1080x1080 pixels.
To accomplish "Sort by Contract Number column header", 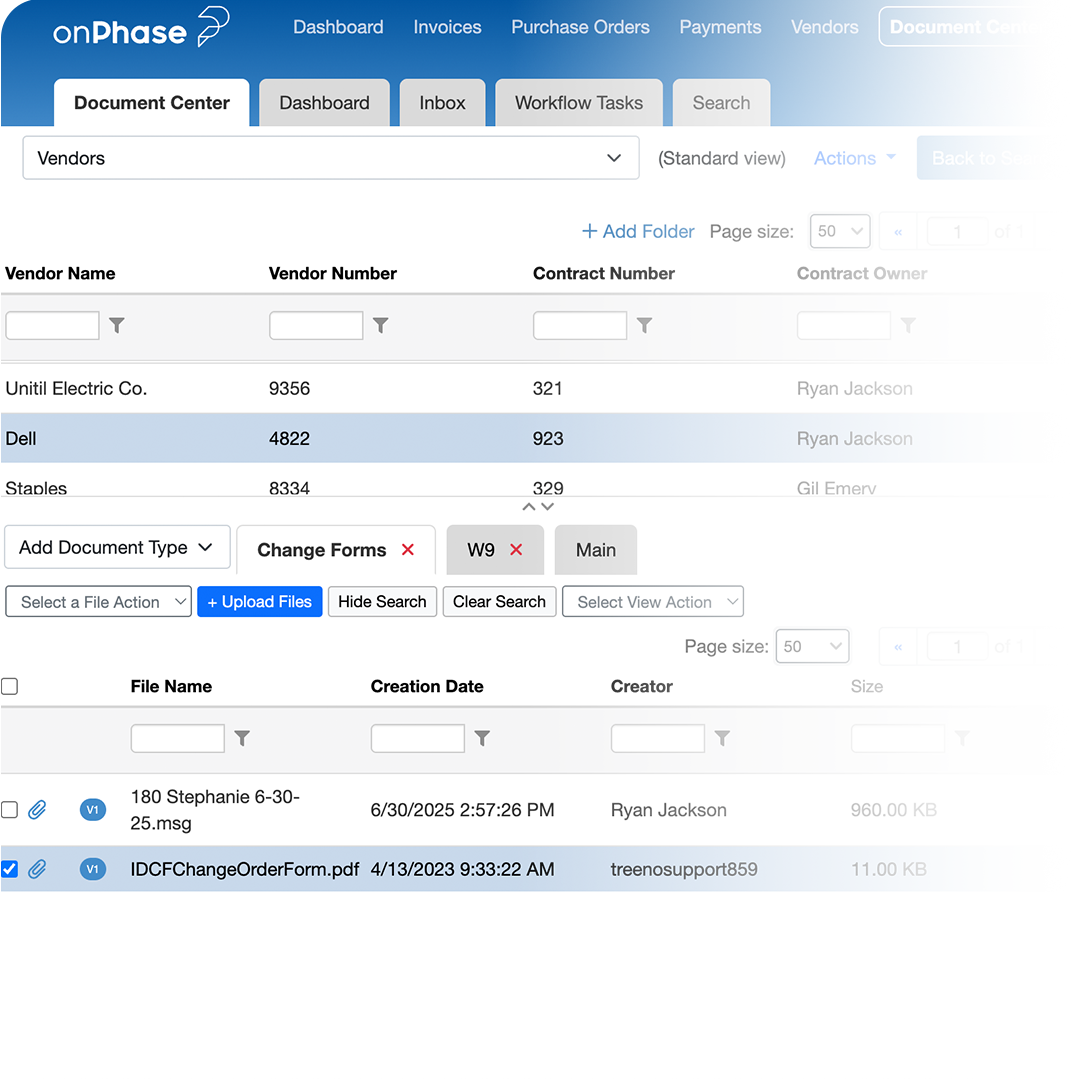I will click(604, 273).
